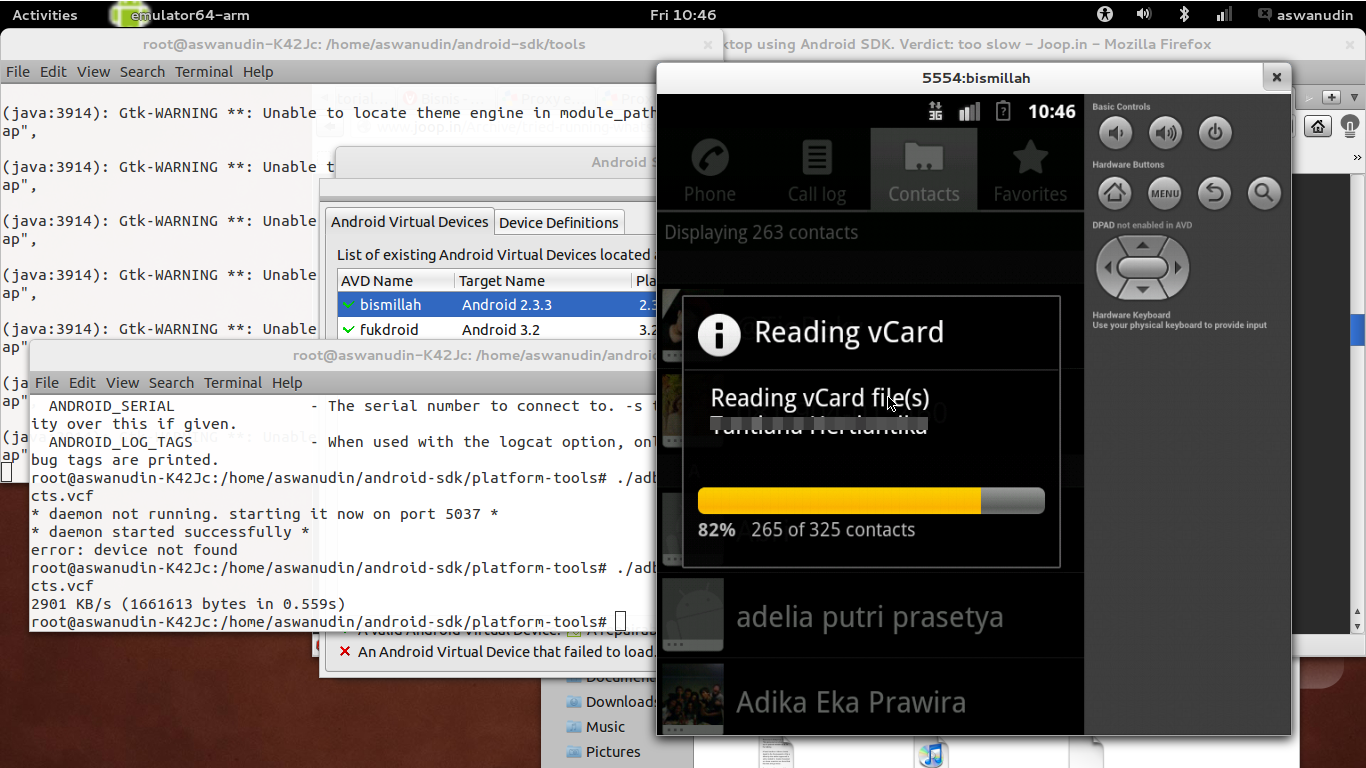
Task: Click the DPAD center button
Action: pos(1142,268)
